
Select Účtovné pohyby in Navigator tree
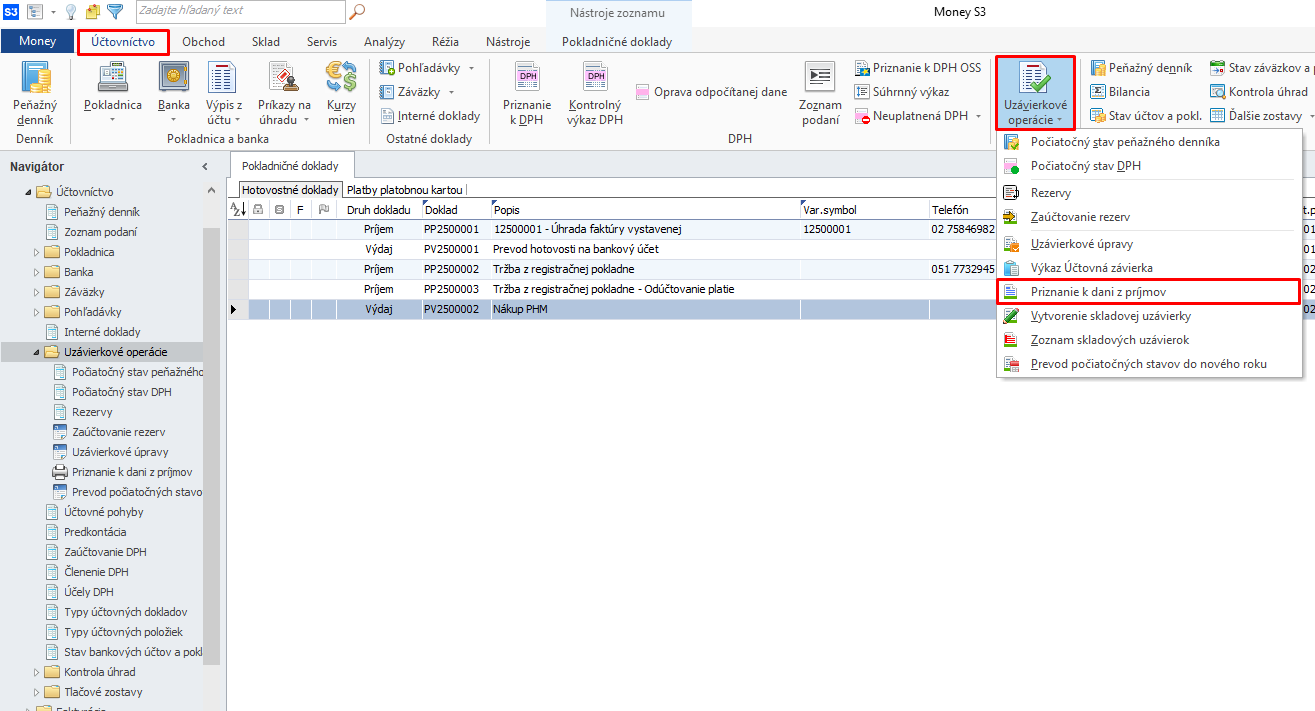103,512
